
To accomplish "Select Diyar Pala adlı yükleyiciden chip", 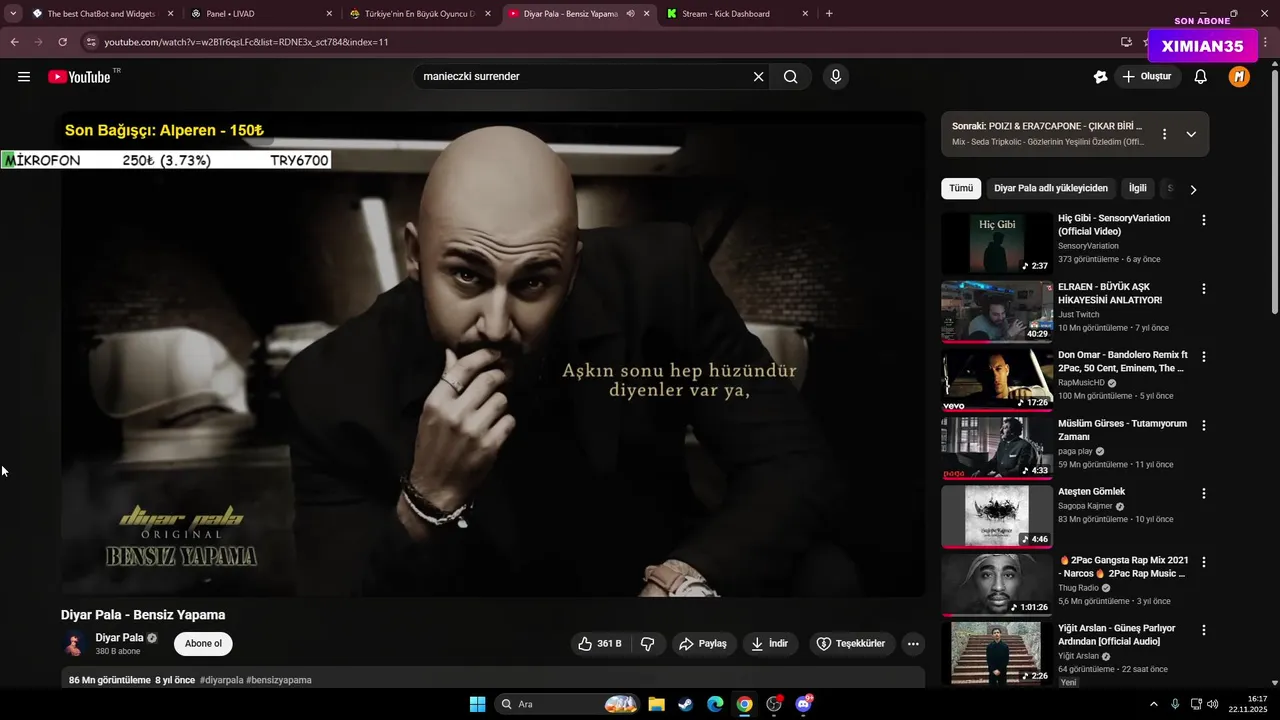I will click(1051, 188).
